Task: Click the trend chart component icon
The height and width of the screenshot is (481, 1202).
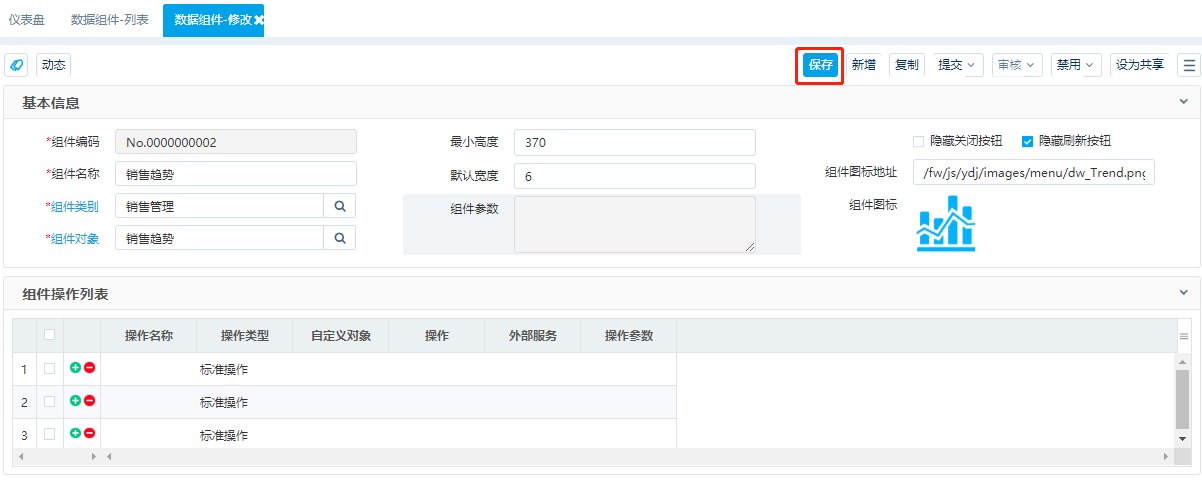Action: coord(946,223)
